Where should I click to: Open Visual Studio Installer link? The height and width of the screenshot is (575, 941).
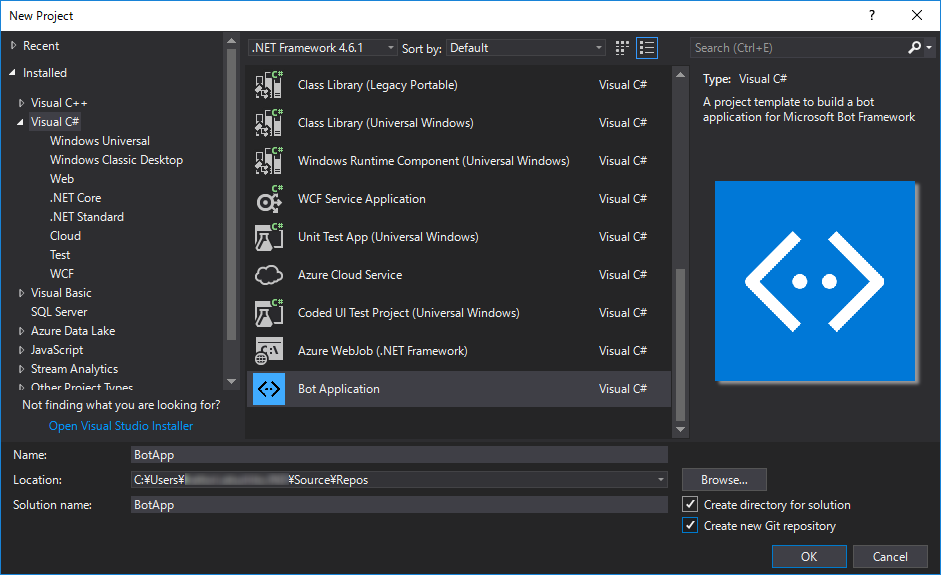tap(121, 426)
